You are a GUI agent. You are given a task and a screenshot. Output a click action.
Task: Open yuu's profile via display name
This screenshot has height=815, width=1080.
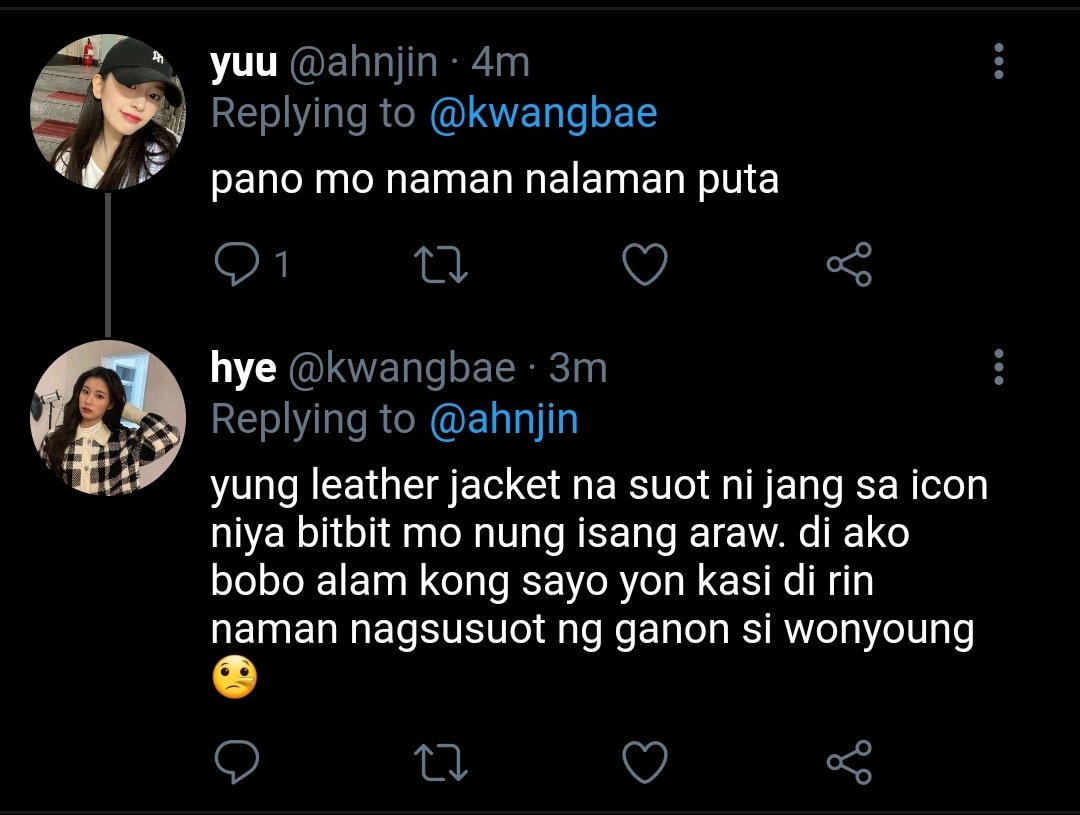[x=244, y=63]
